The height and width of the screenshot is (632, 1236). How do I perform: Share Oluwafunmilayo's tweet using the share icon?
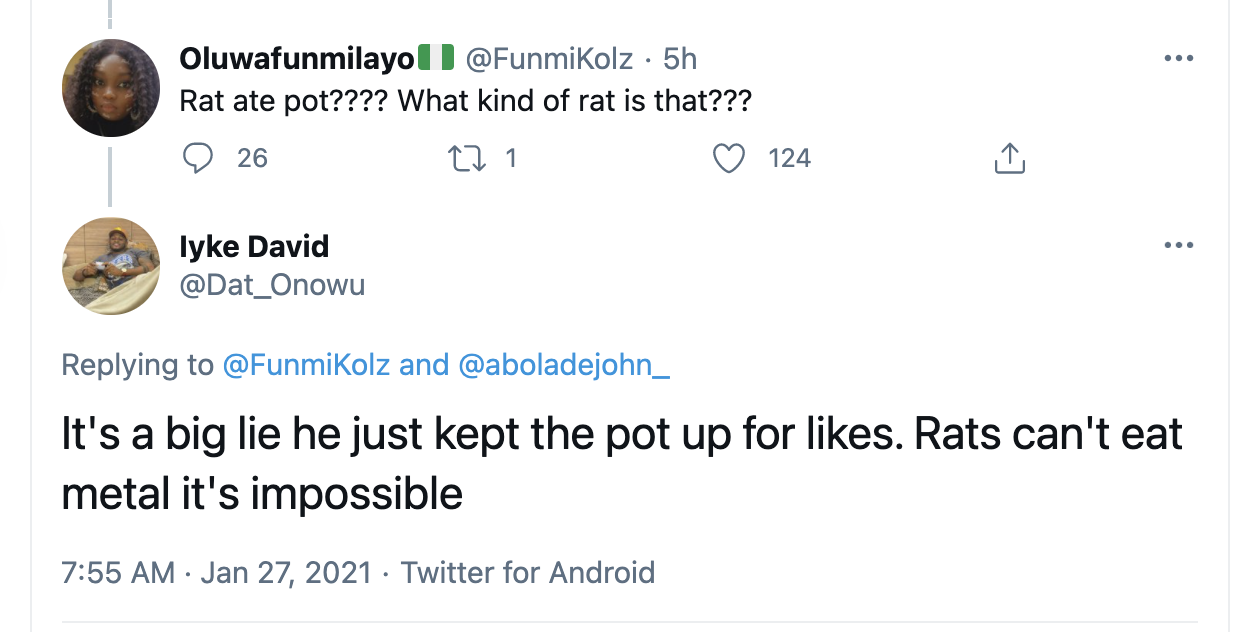point(1010,158)
